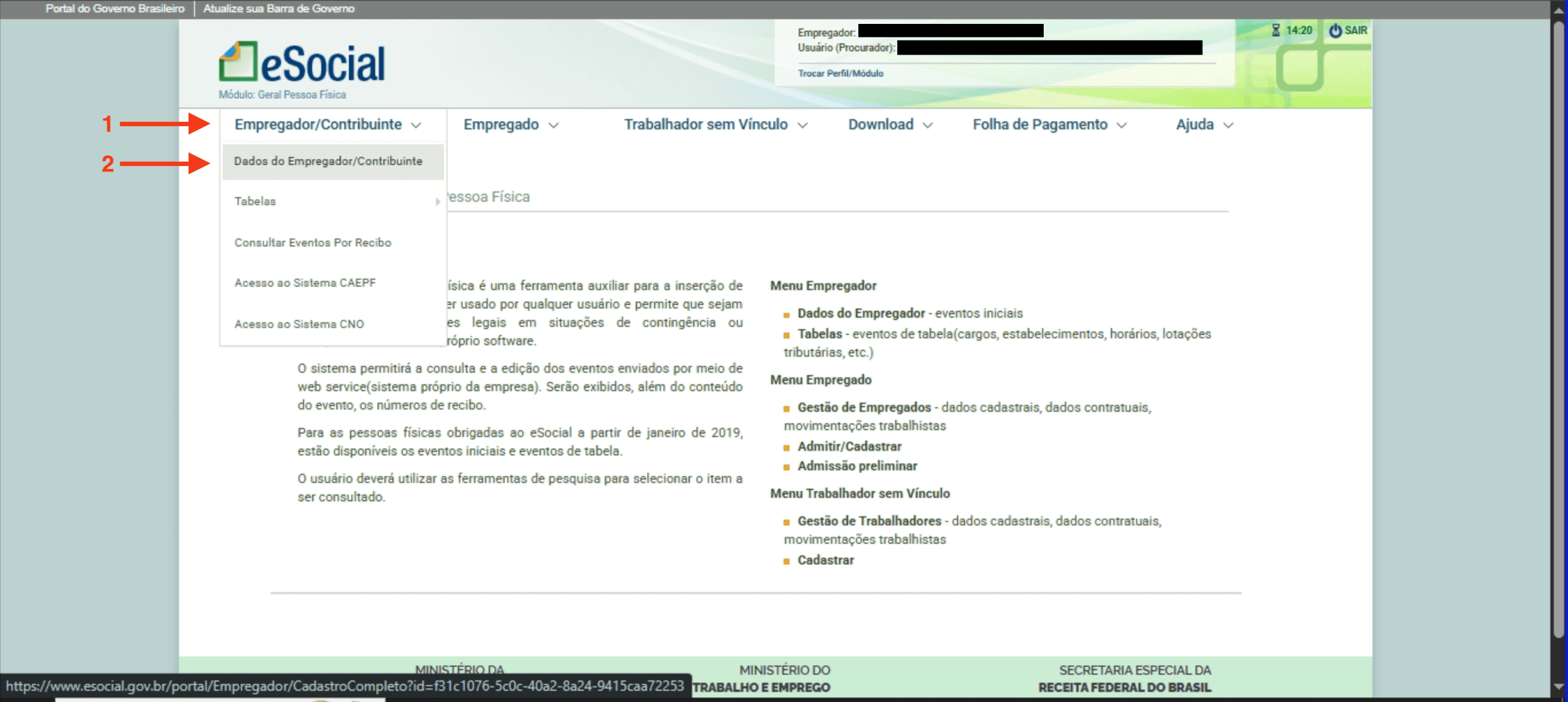Open Portal do Governo Brasileiro link
This screenshot has width=1568, height=702.
tap(115, 9)
